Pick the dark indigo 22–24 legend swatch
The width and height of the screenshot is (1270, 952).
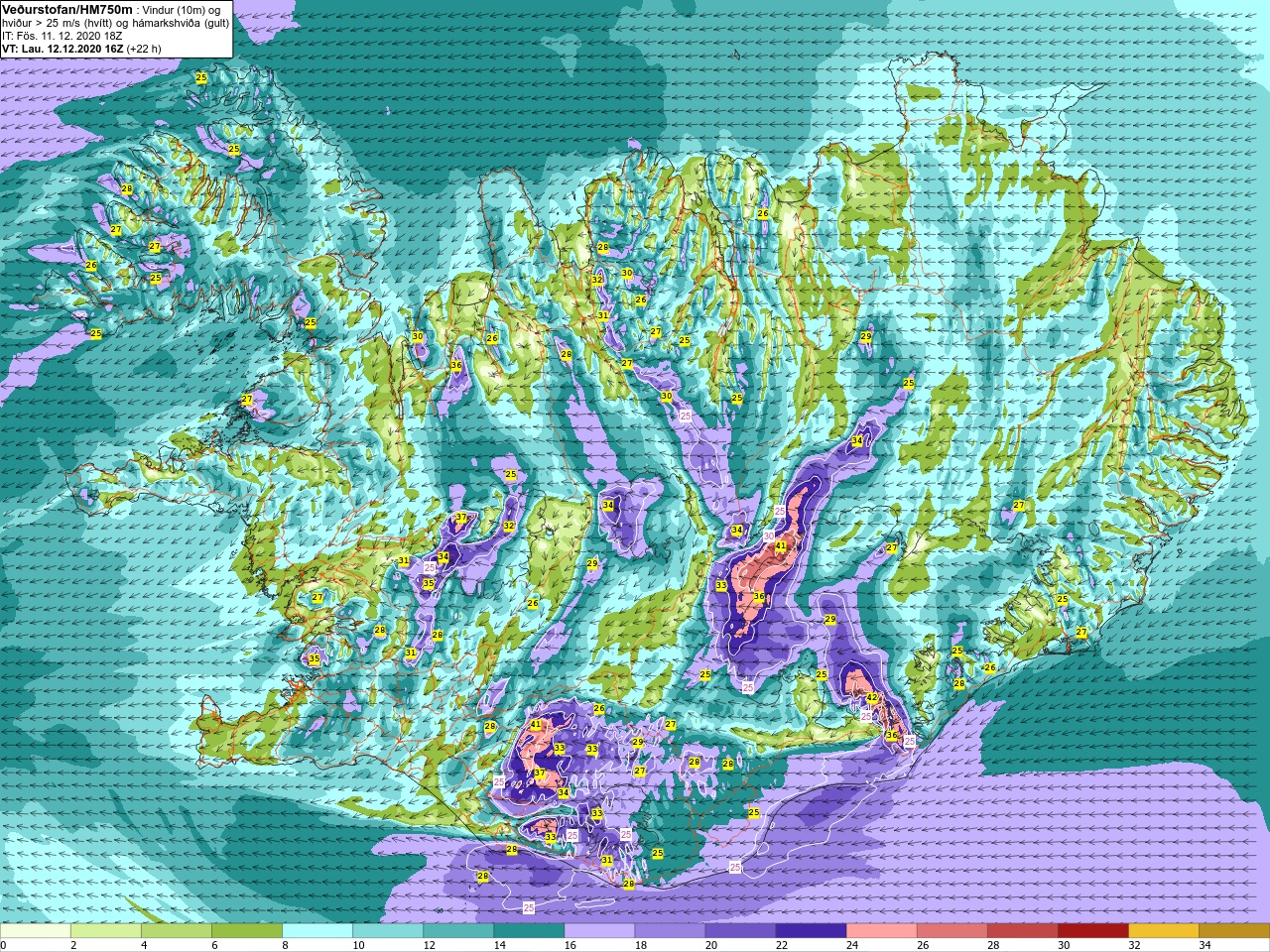810,931
